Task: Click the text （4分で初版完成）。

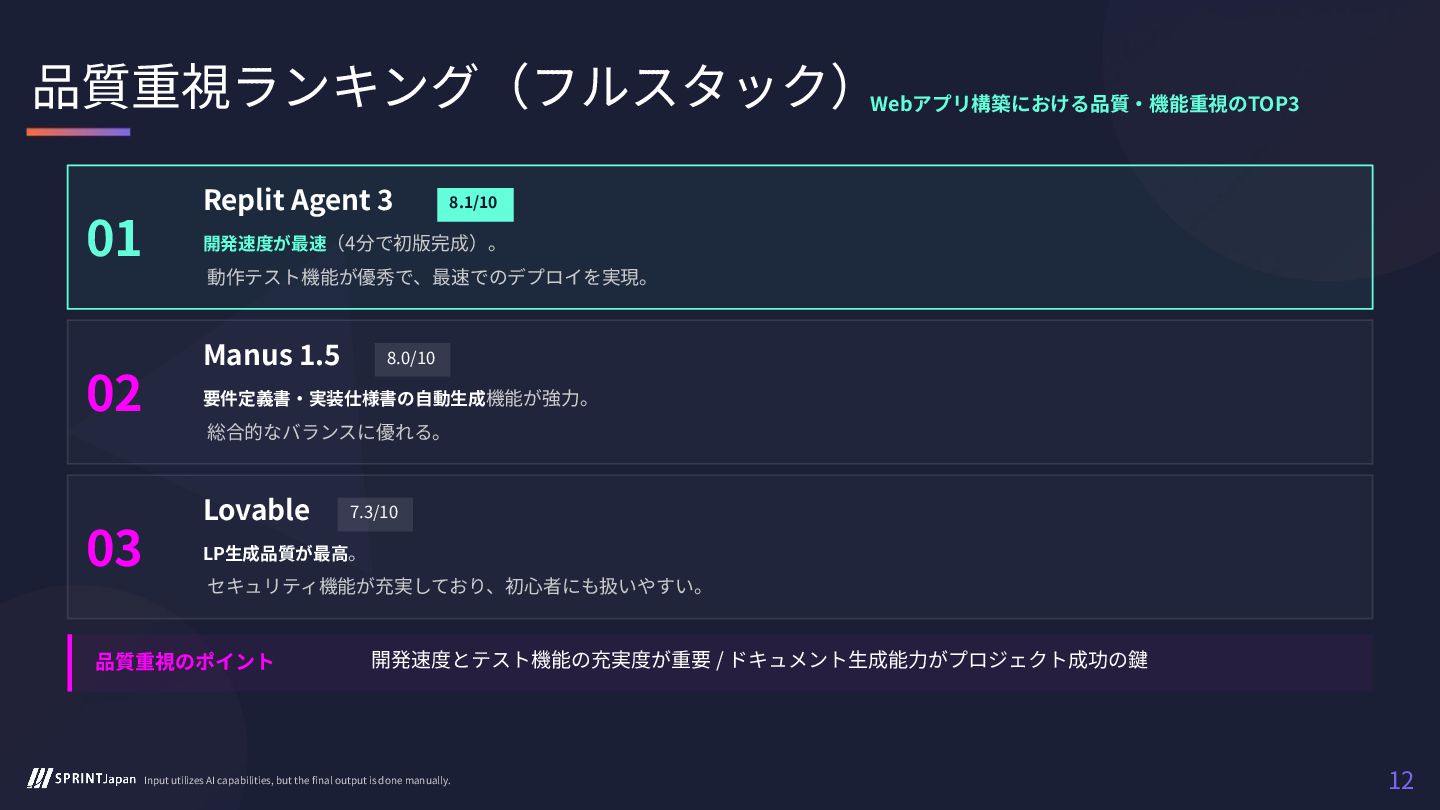Action: [x=413, y=244]
